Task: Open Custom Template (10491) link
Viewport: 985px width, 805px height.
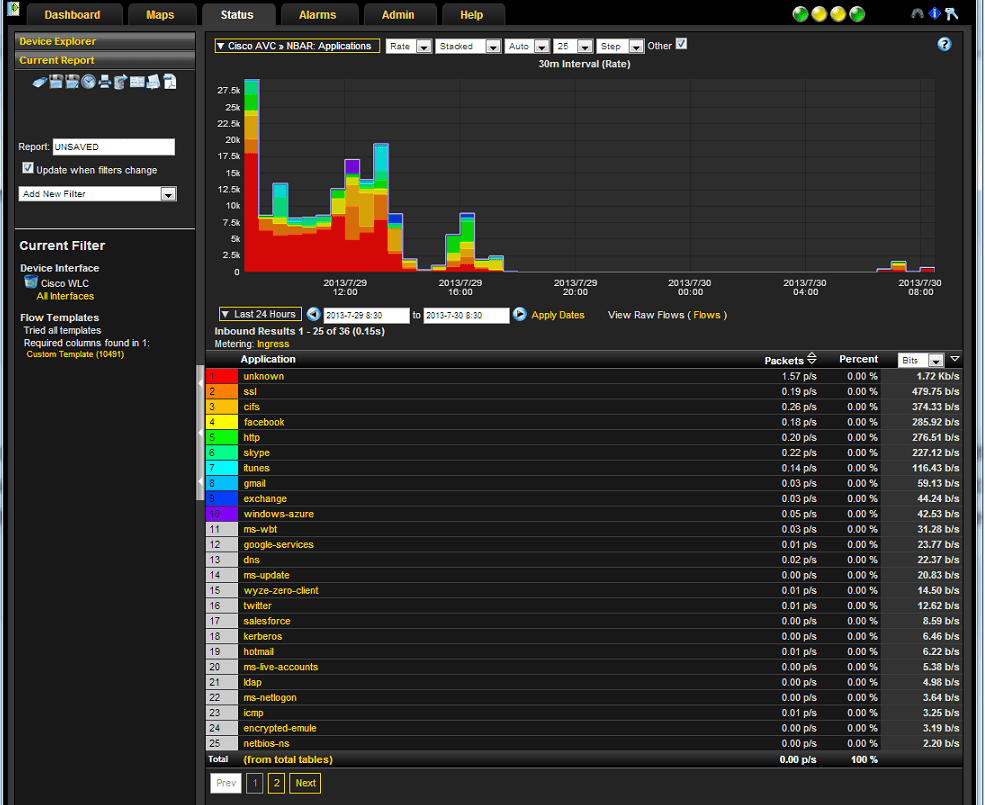Action: 75,354
